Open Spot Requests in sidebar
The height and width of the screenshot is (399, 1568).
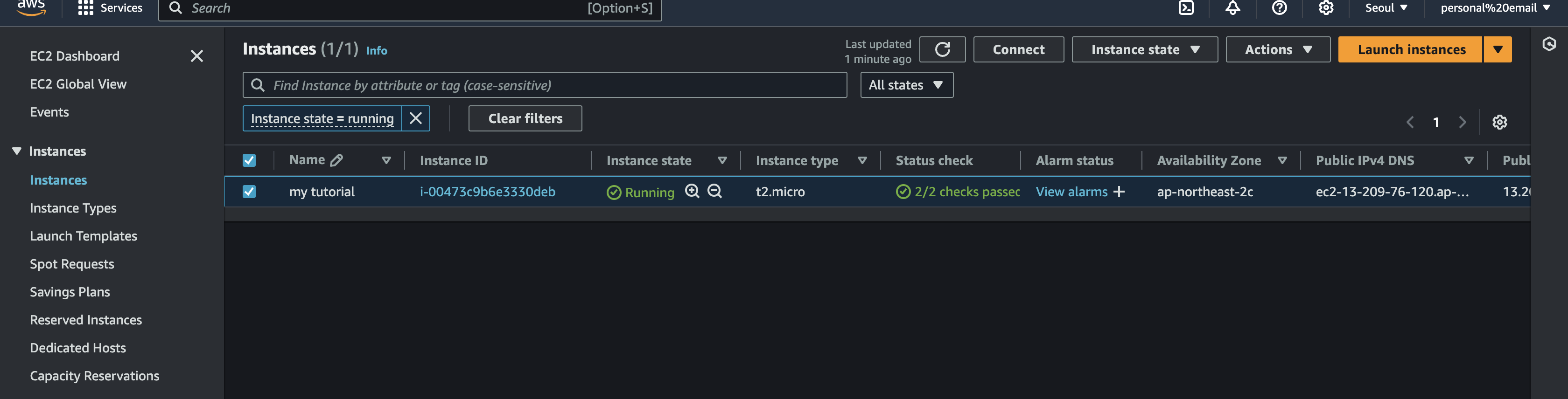click(72, 264)
